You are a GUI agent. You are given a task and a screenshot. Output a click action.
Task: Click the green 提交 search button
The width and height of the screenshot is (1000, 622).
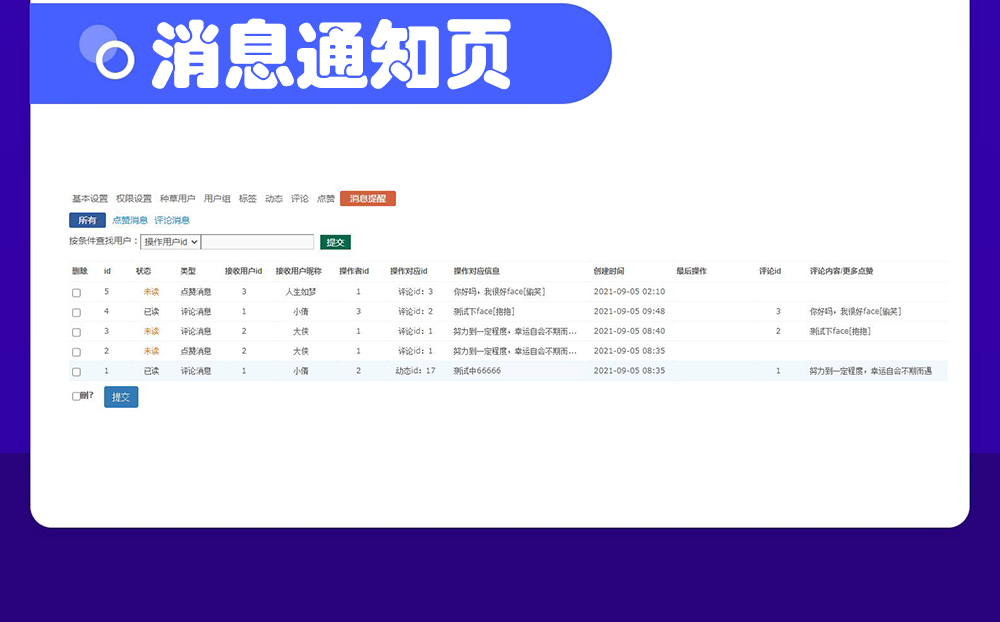pyautogui.click(x=335, y=242)
